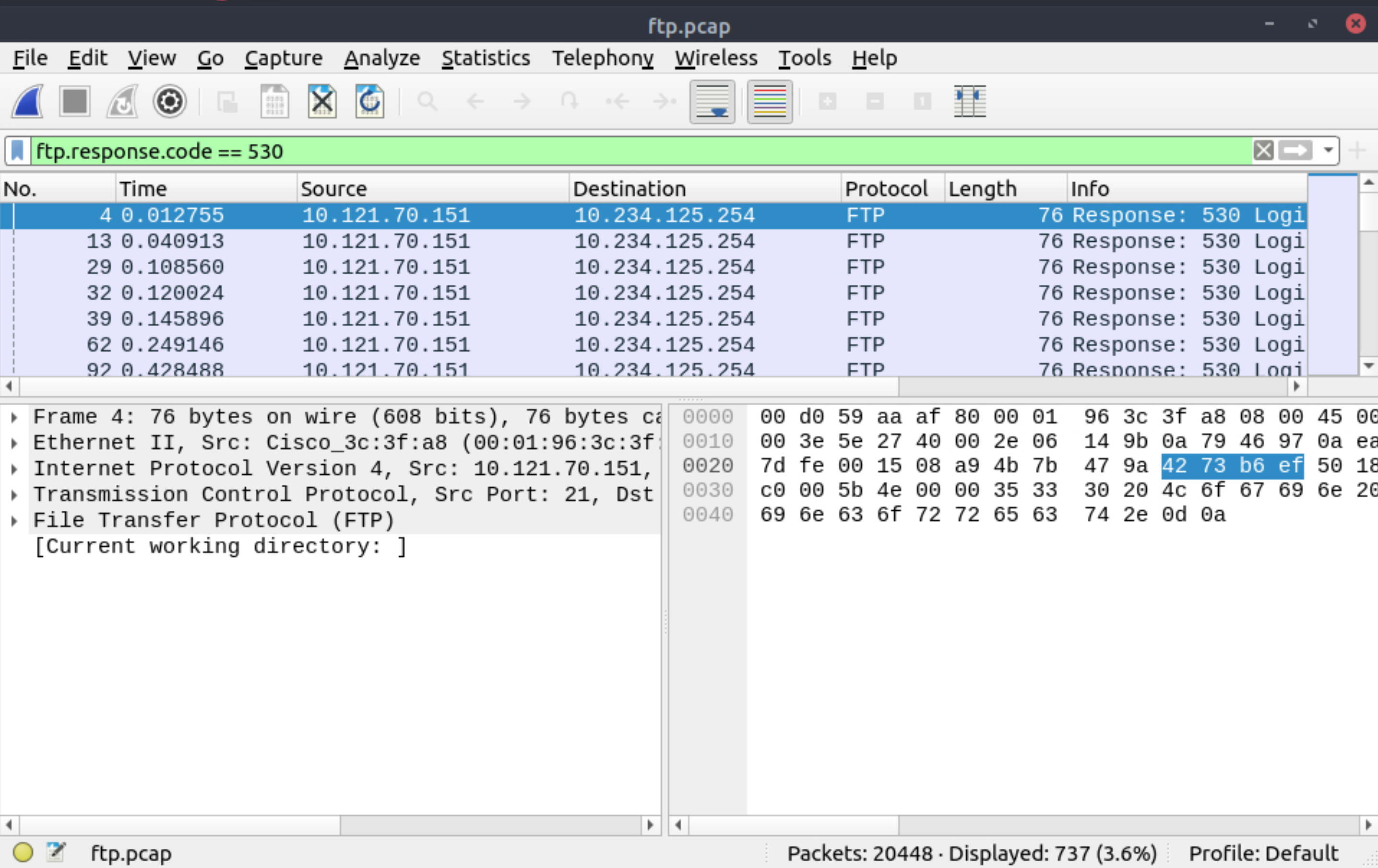The width and height of the screenshot is (1378, 868).
Task: Select packet 29 at time 0.108560
Action: pyautogui.click(x=653, y=267)
